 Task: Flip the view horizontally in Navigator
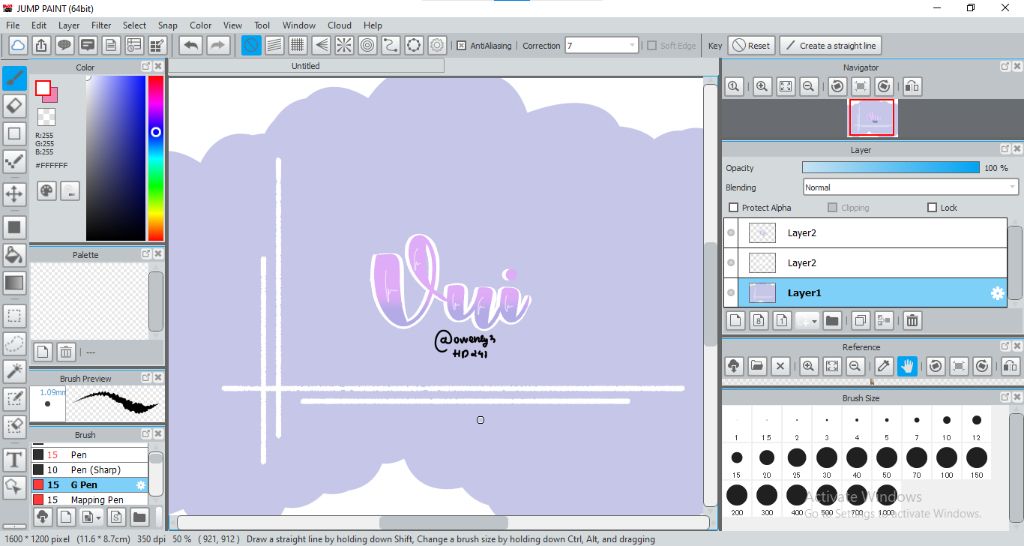(912, 86)
